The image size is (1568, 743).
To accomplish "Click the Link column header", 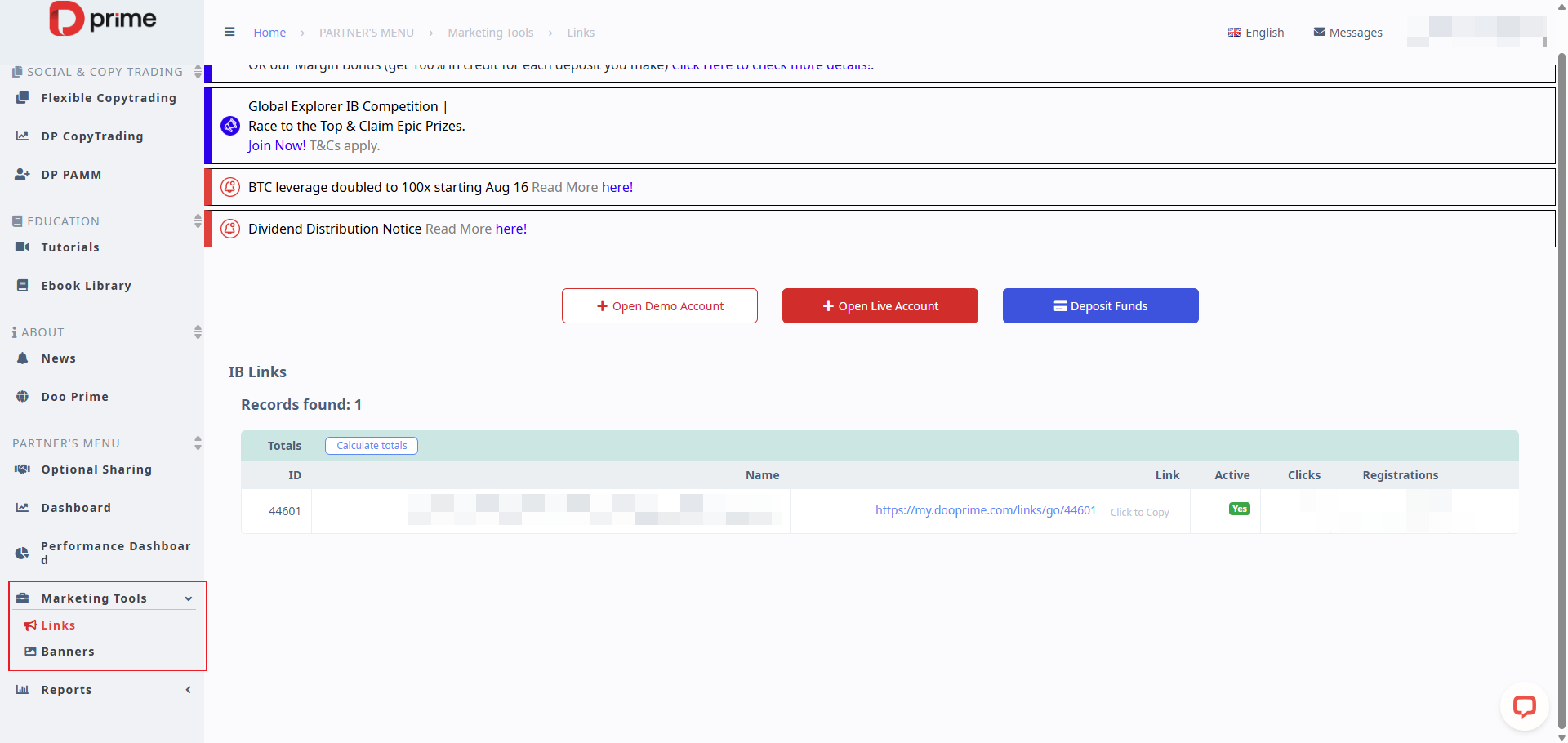I will click(1168, 475).
